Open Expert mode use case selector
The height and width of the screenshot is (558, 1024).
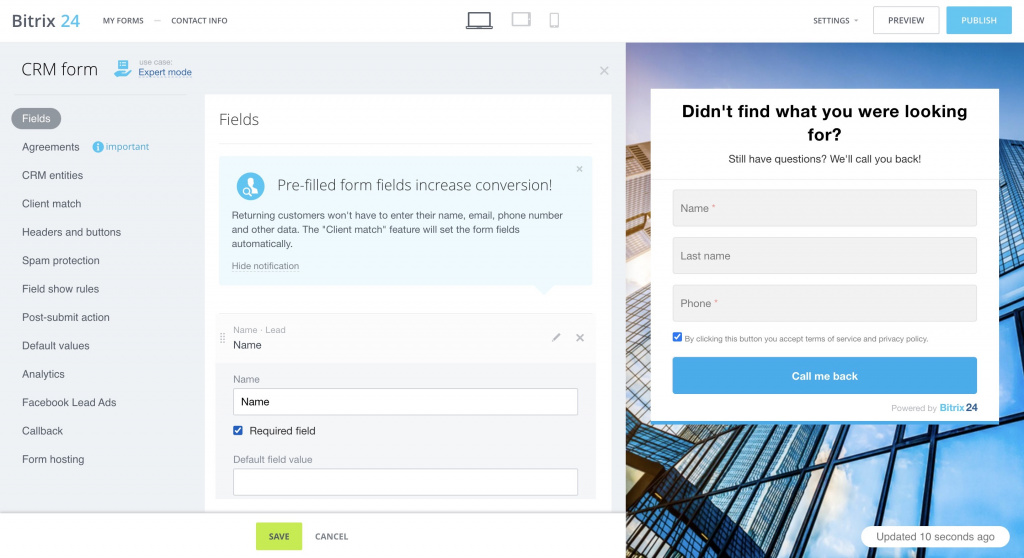click(164, 72)
